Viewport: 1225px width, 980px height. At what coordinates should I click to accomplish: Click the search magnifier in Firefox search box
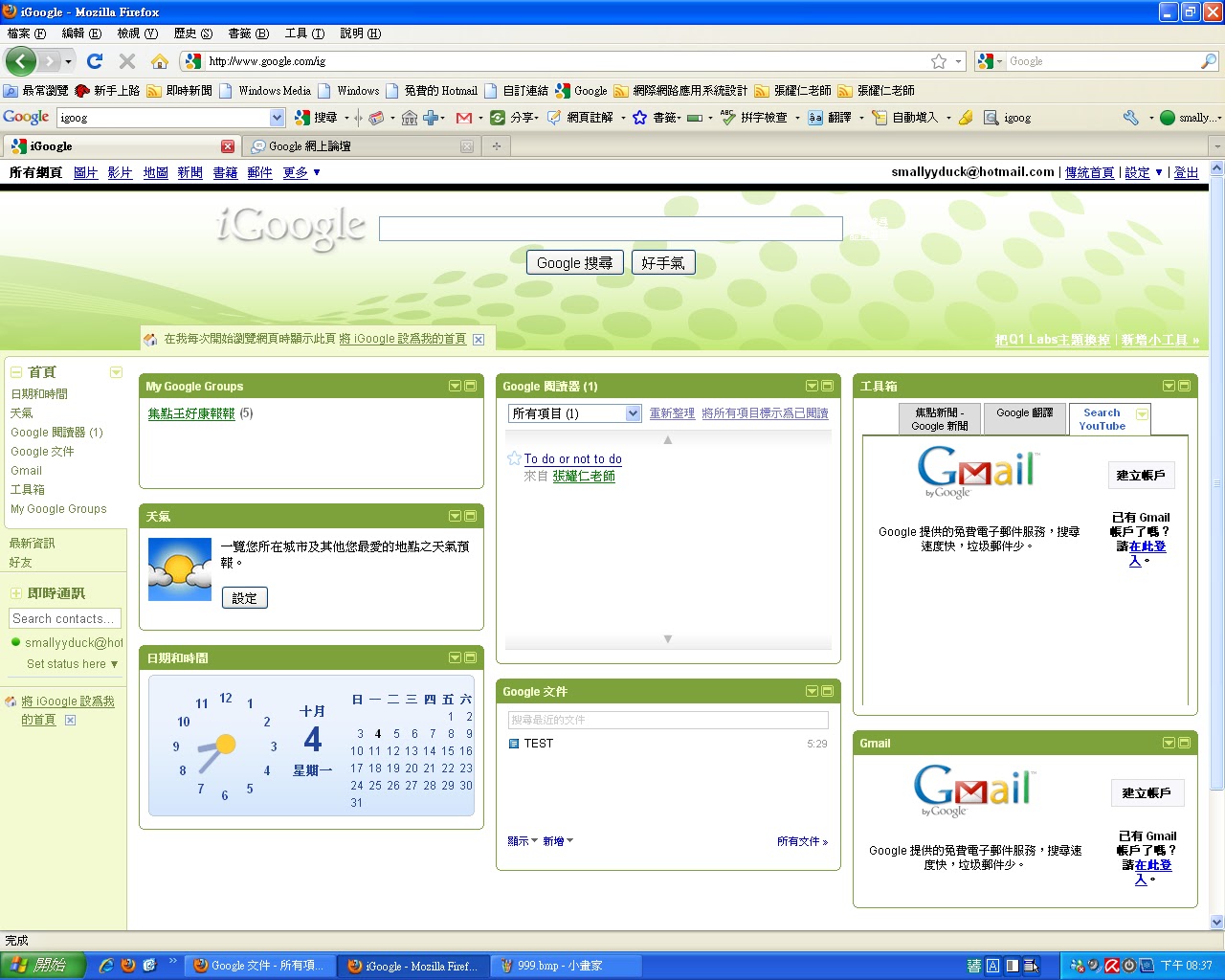[1208, 61]
